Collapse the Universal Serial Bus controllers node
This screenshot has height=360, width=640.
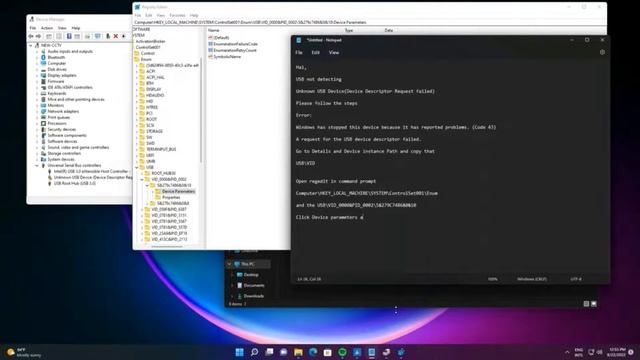(x=37, y=166)
